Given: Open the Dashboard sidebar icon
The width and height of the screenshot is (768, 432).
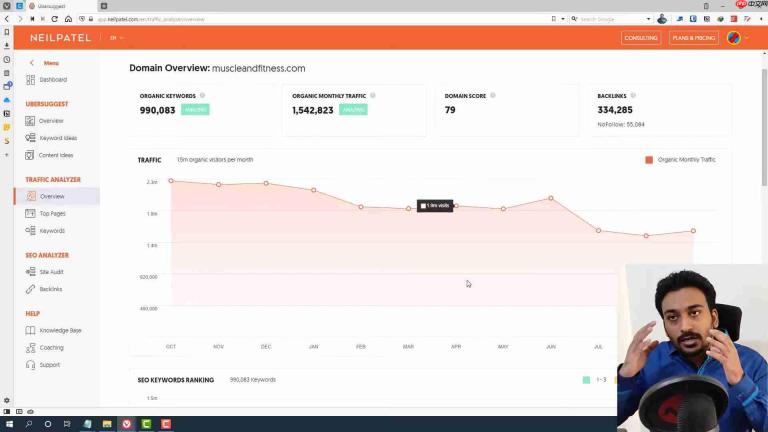Looking at the screenshot, I should click(x=30, y=79).
